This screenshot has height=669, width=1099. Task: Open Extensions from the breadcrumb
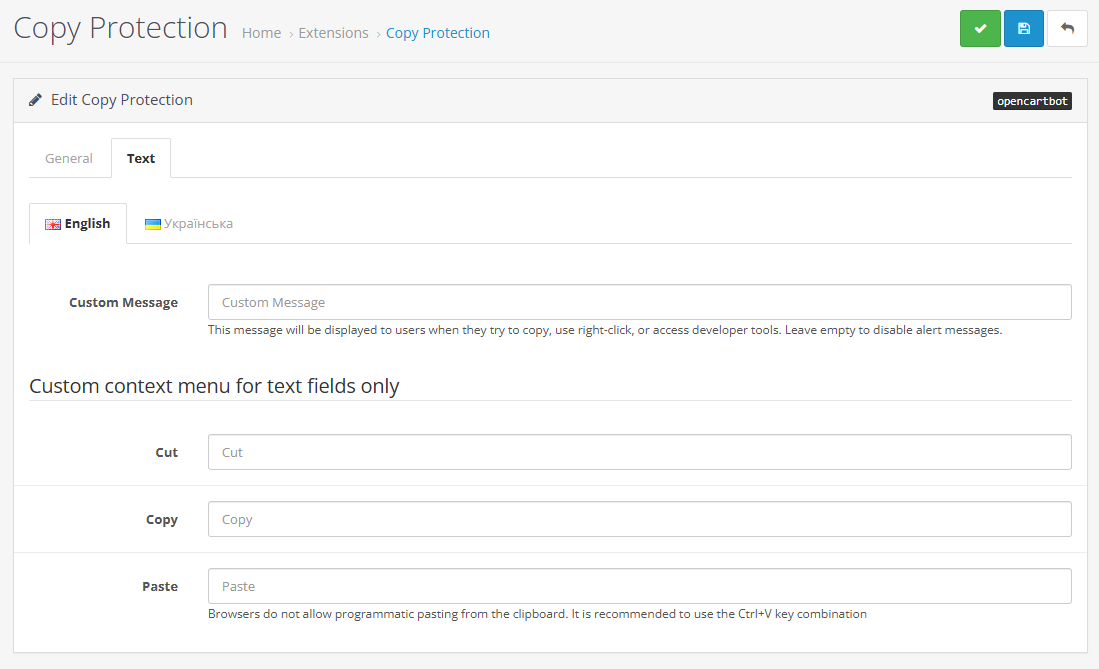[333, 33]
